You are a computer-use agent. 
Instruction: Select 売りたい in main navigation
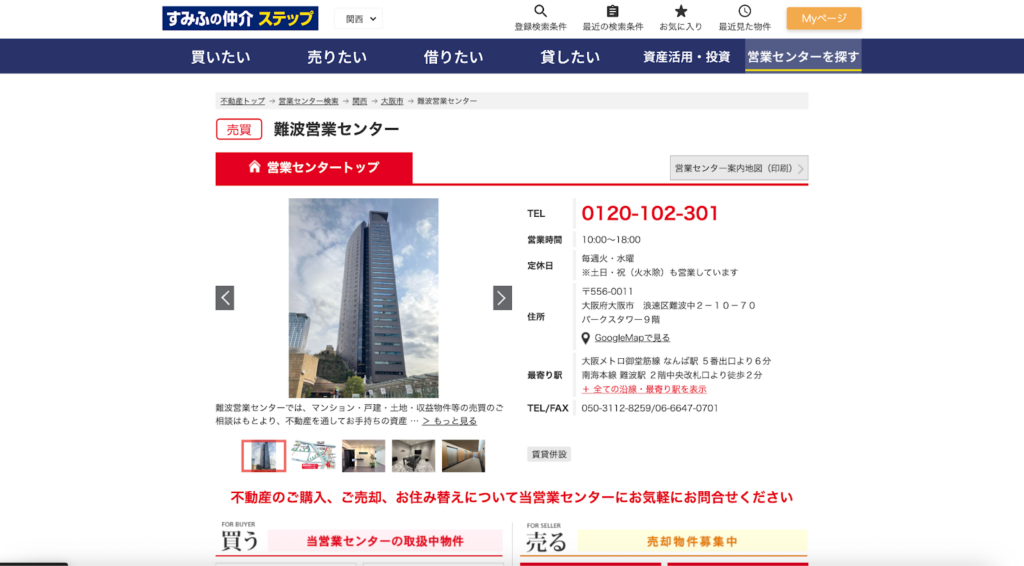click(x=337, y=57)
